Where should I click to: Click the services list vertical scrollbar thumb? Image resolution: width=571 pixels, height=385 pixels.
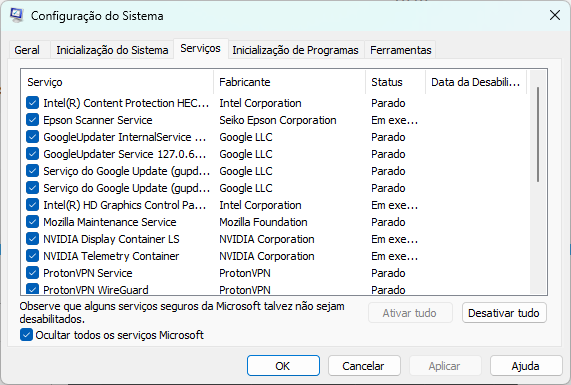click(x=537, y=134)
